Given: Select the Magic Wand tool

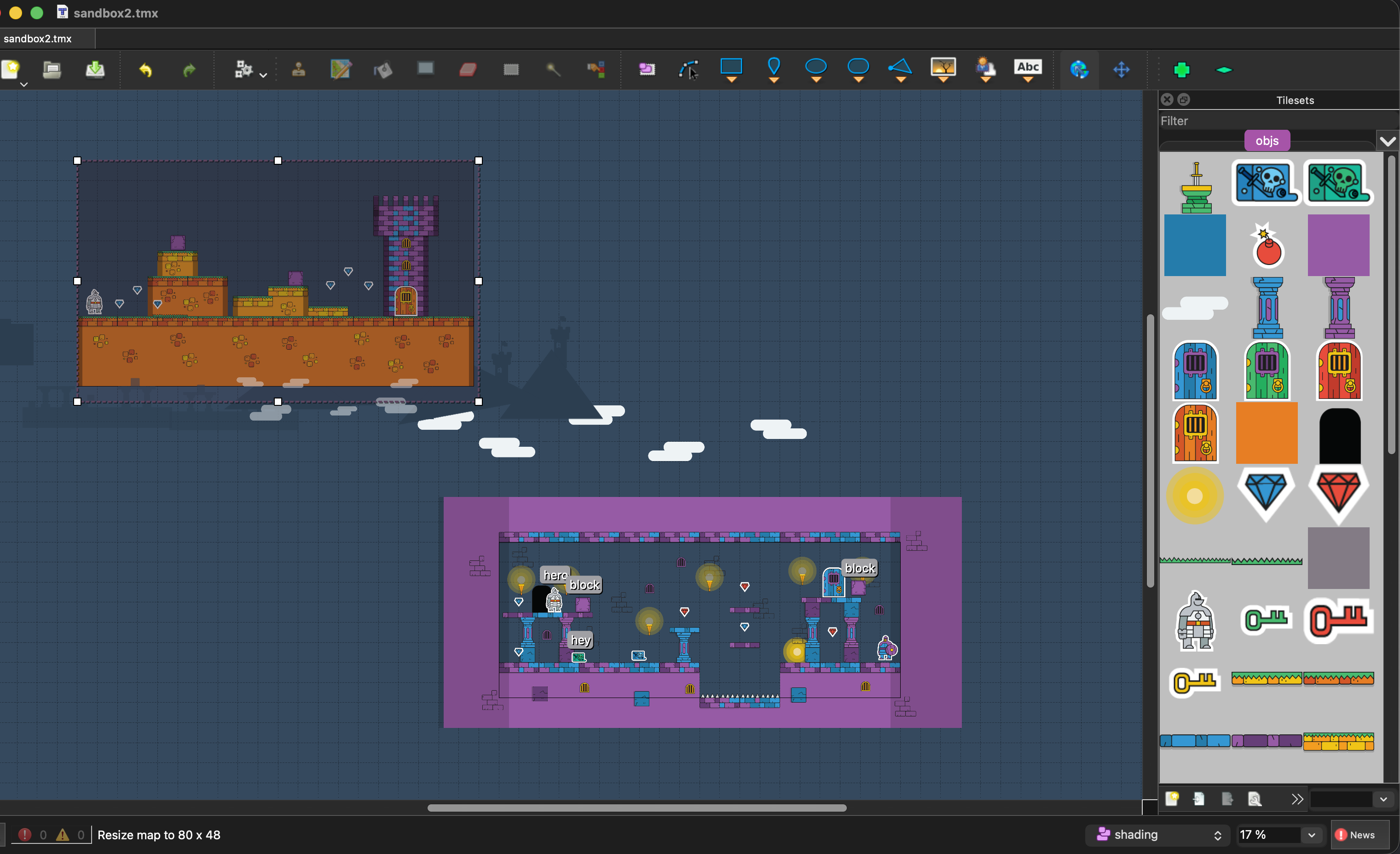Looking at the screenshot, I should 553,69.
